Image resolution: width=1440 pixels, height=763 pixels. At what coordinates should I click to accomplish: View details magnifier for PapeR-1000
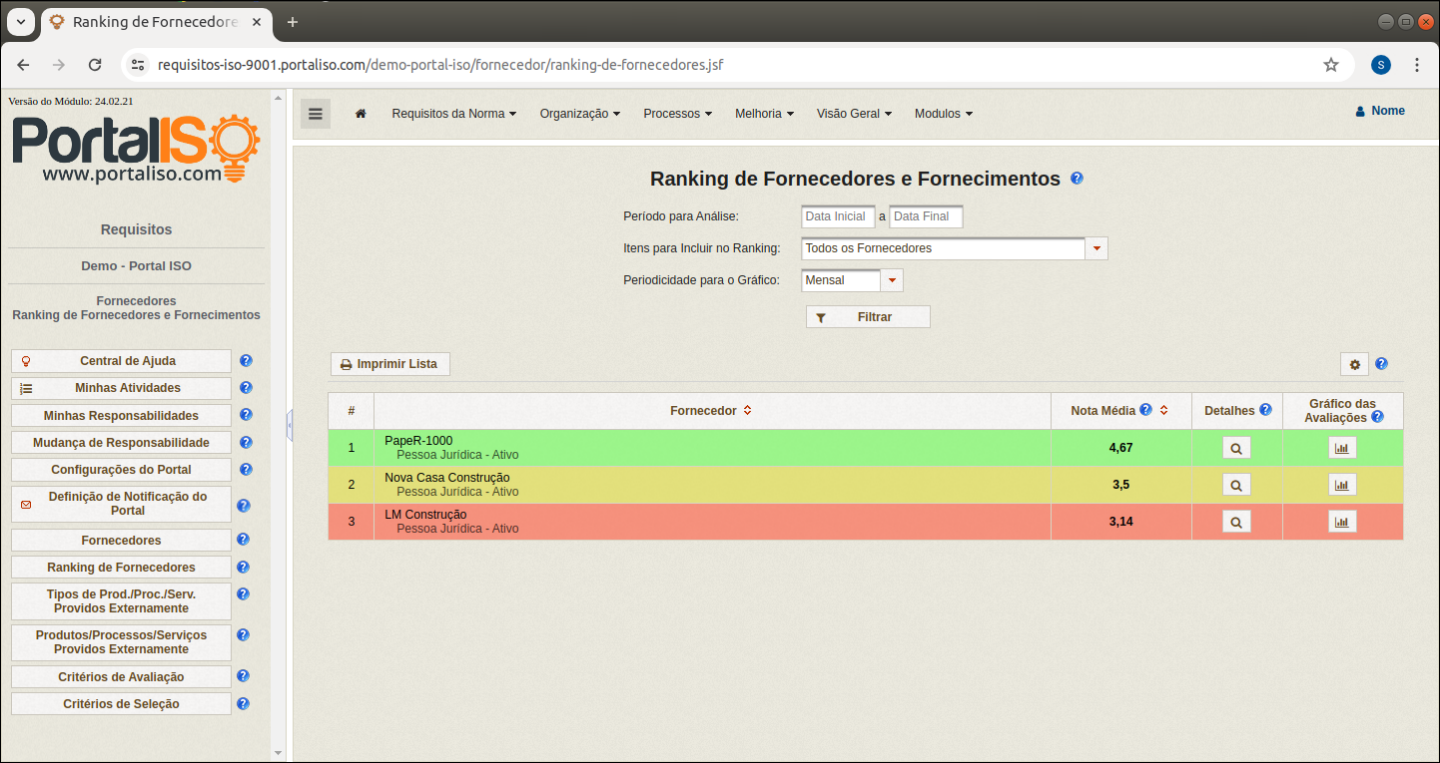tap(1236, 449)
